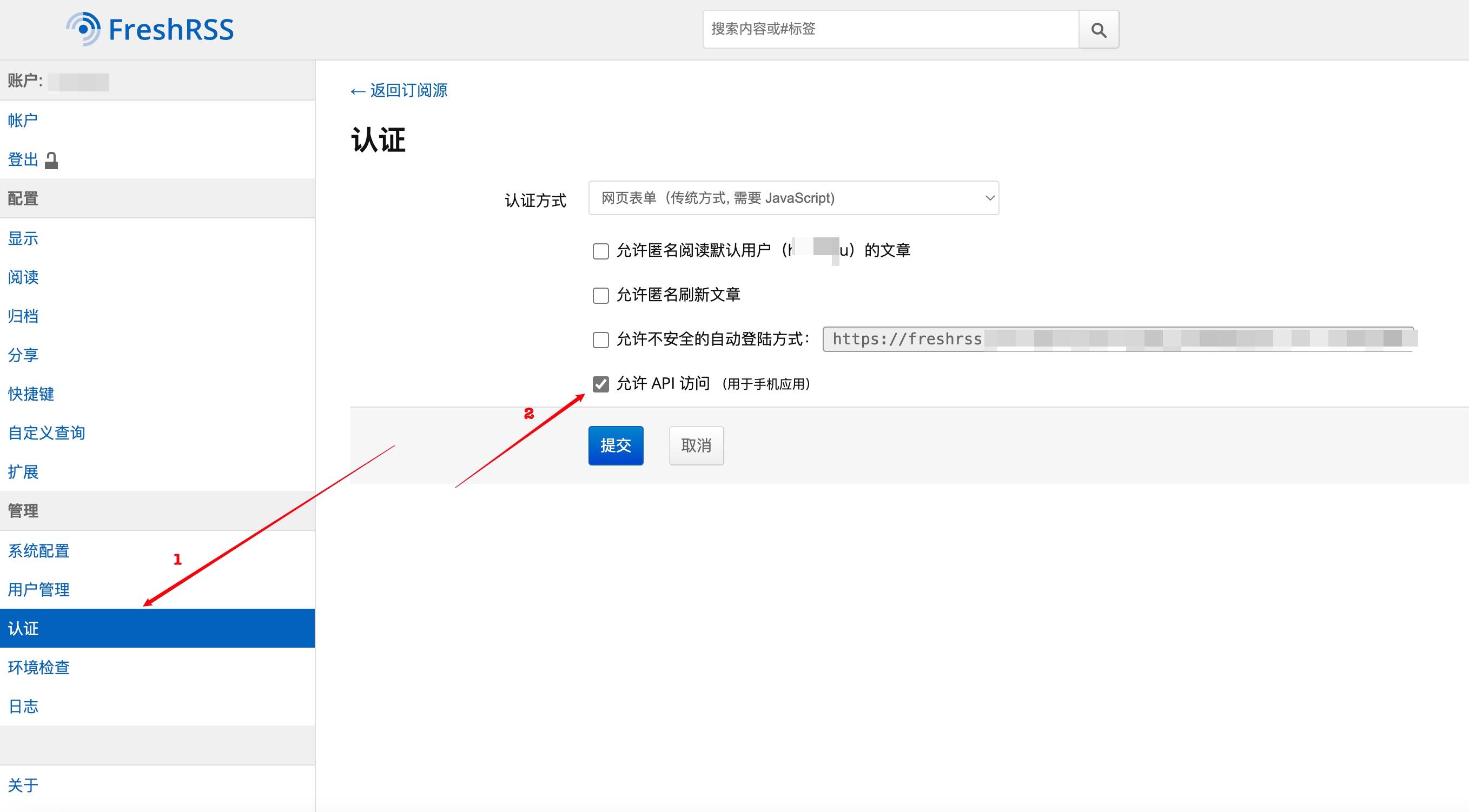Click the padlock icon beside 登出
The height and width of the screenshot is (812, 1469).
pyautogui.click(x=51, y=161)
